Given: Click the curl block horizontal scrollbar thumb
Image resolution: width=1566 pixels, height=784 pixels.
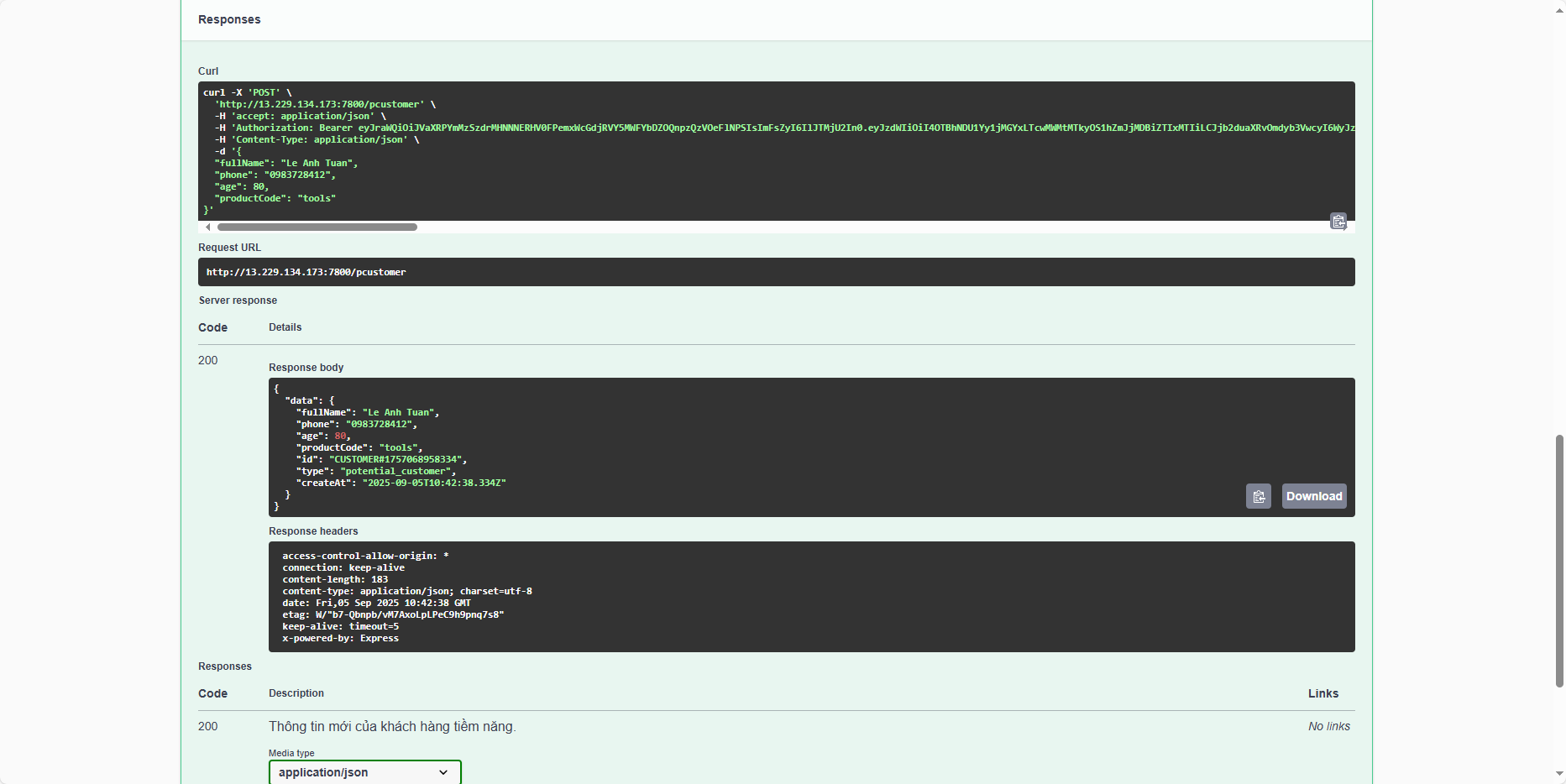Looking at the screenshot, I should click(x=317, y=227).
